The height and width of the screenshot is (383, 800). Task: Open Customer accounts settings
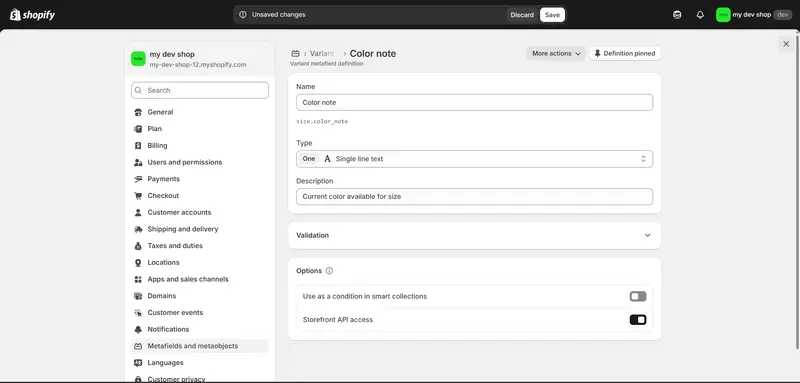tap(199, 213)
